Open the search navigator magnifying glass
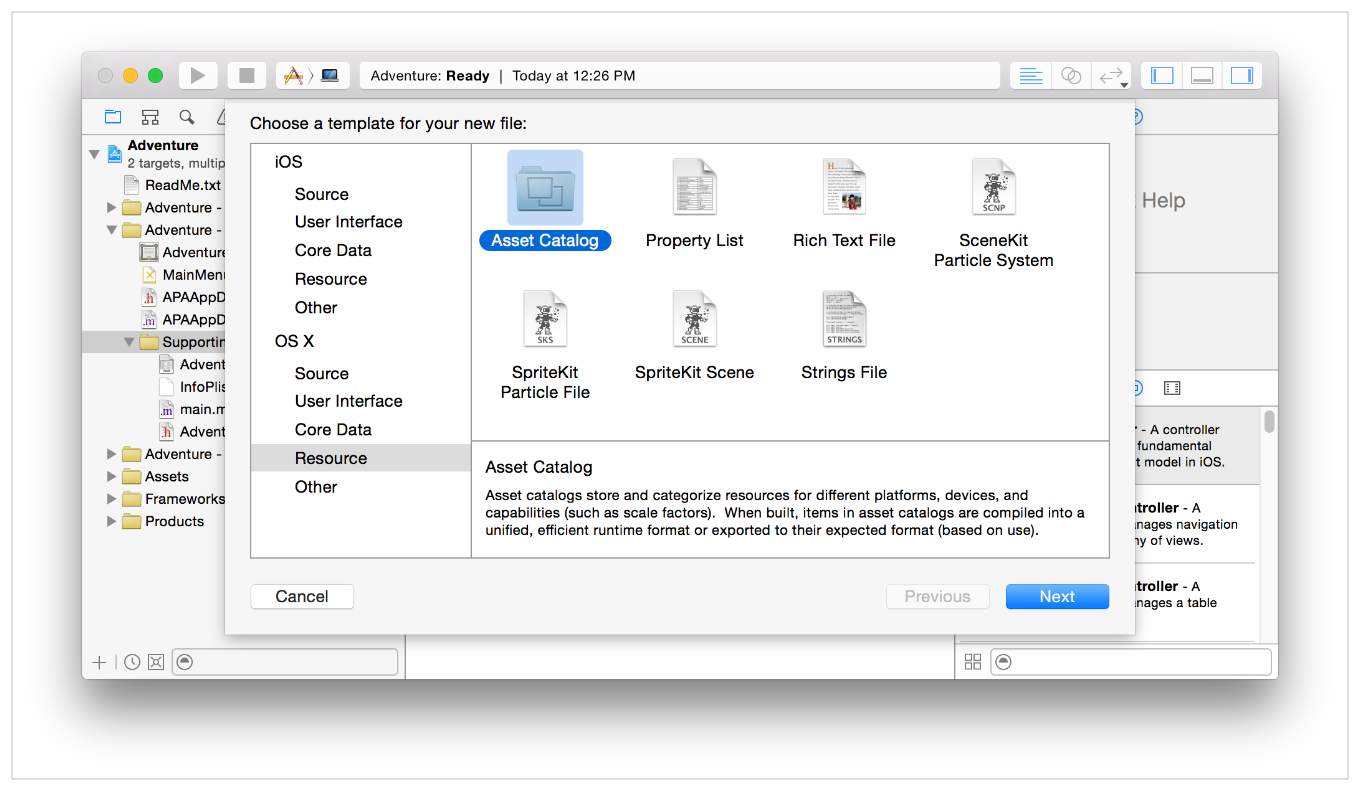Screen dimensions: 1360x791 pyautogui.click(x=186, y=117)
